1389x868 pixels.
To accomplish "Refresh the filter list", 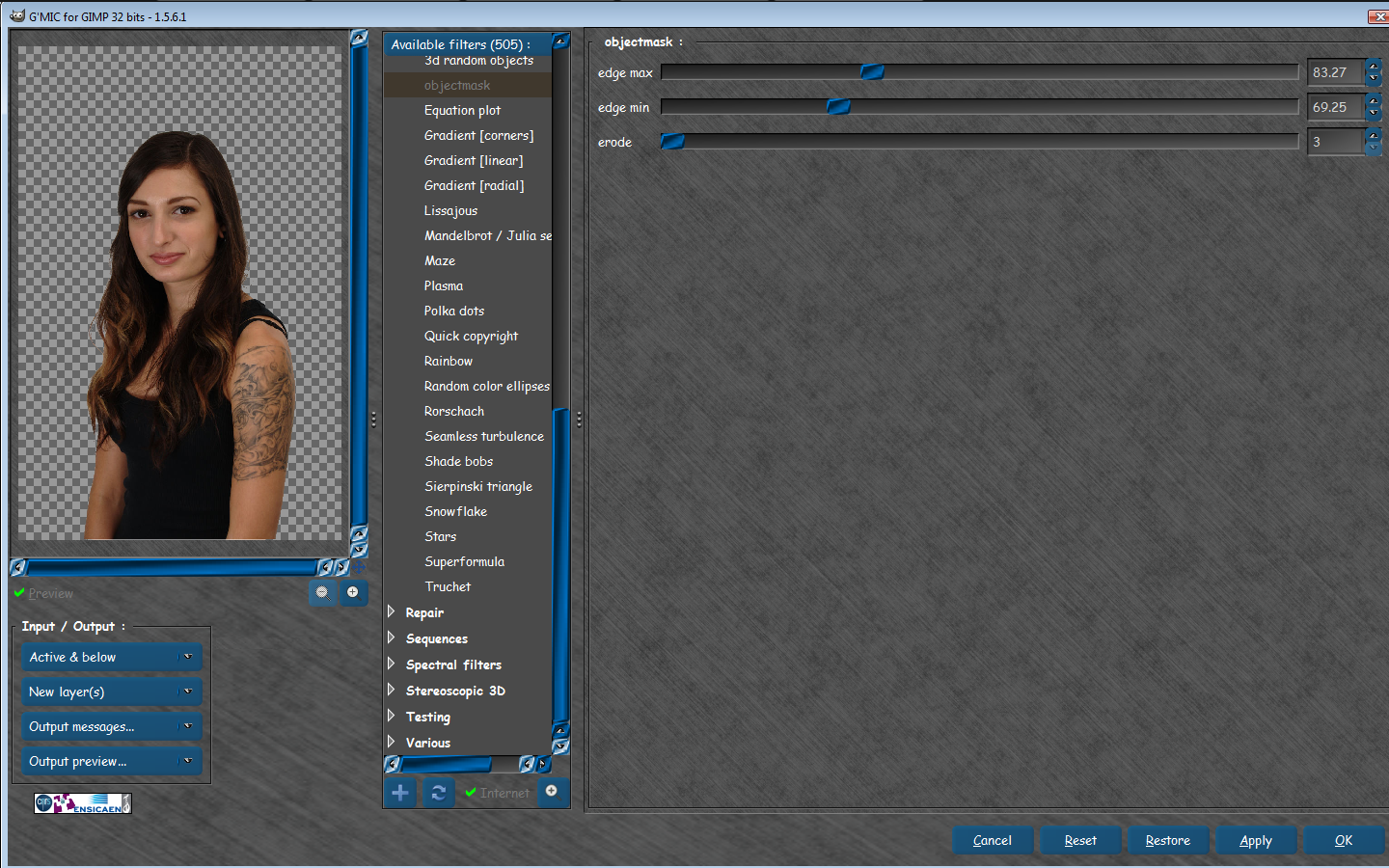I will (x=438, y=793).
